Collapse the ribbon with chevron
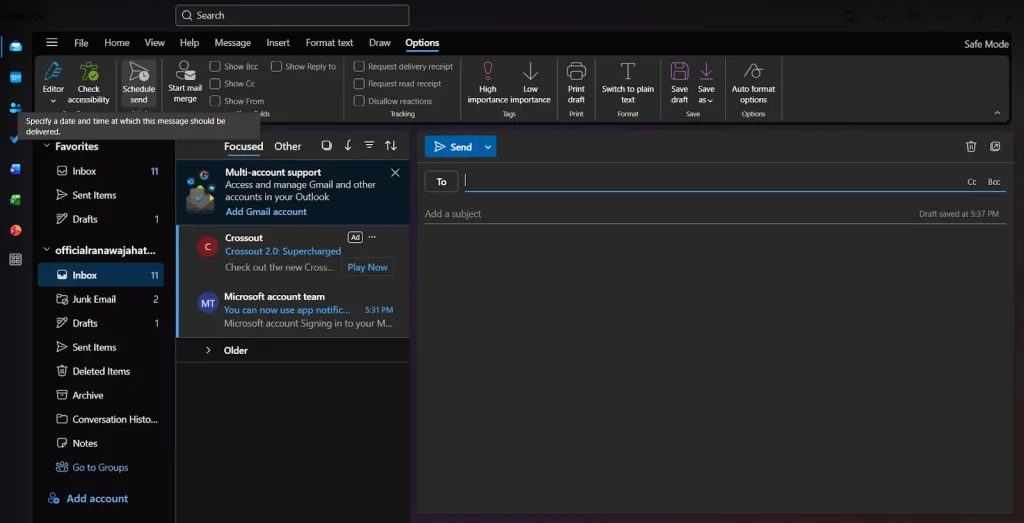Image resolution: width=1024 pixels, height=523 pixels. tap(997, 113)
